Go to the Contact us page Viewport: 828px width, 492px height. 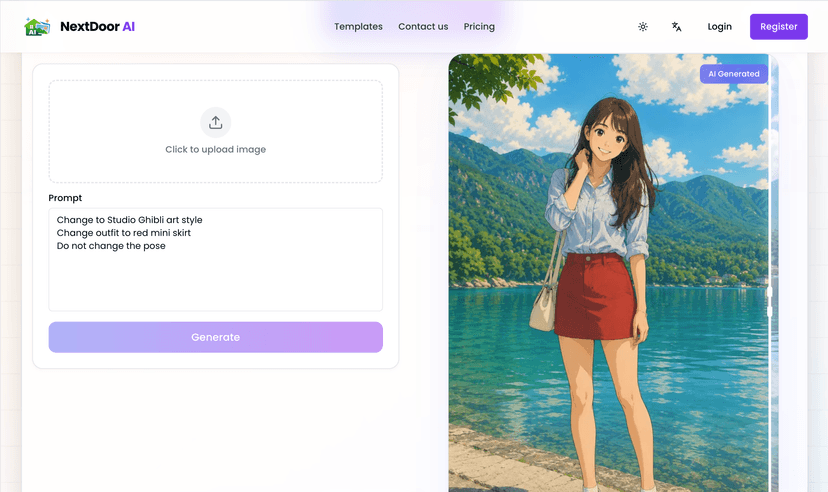point(423,26)
